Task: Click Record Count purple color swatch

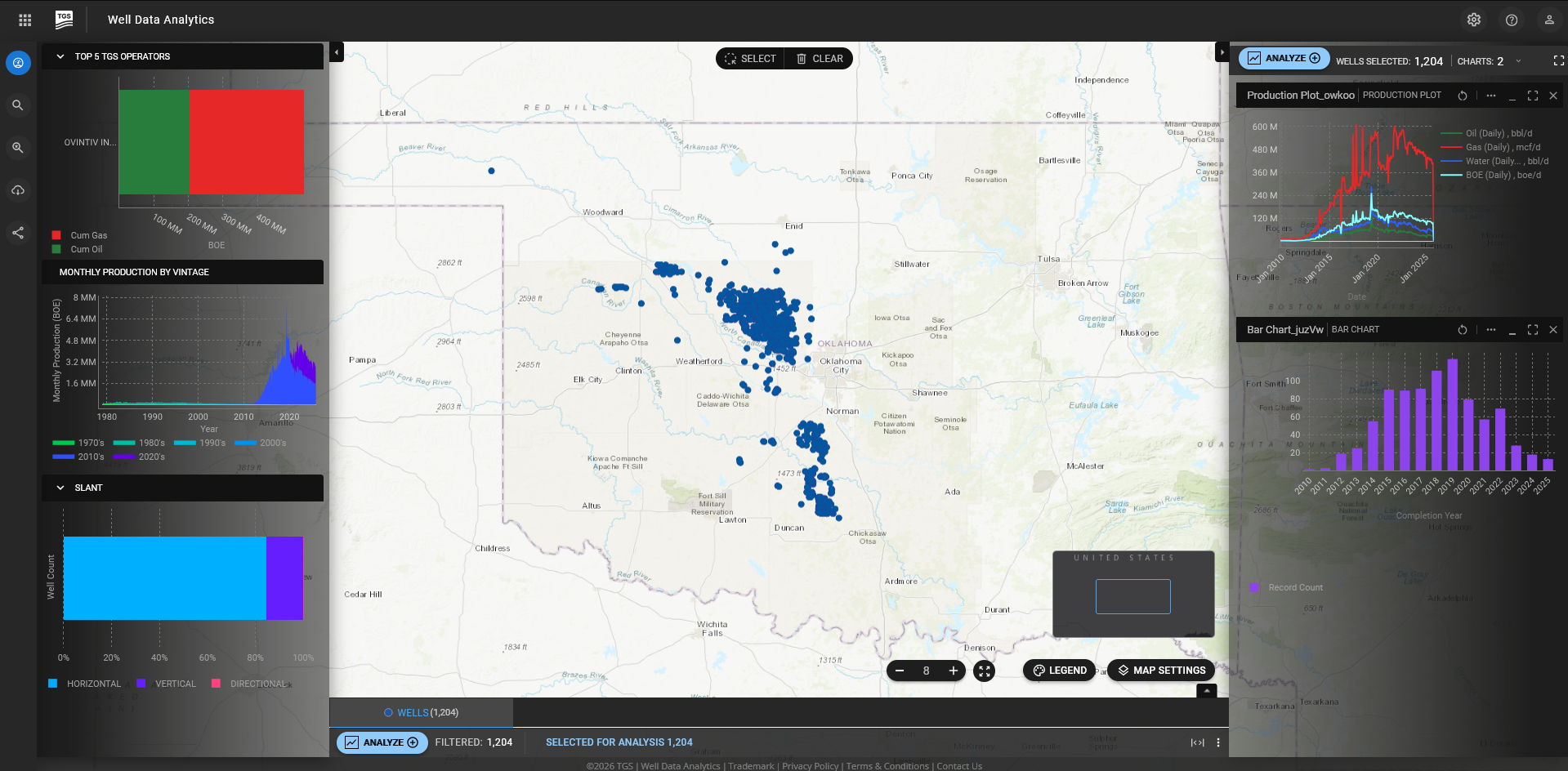Action: [x=1254, y=587]
